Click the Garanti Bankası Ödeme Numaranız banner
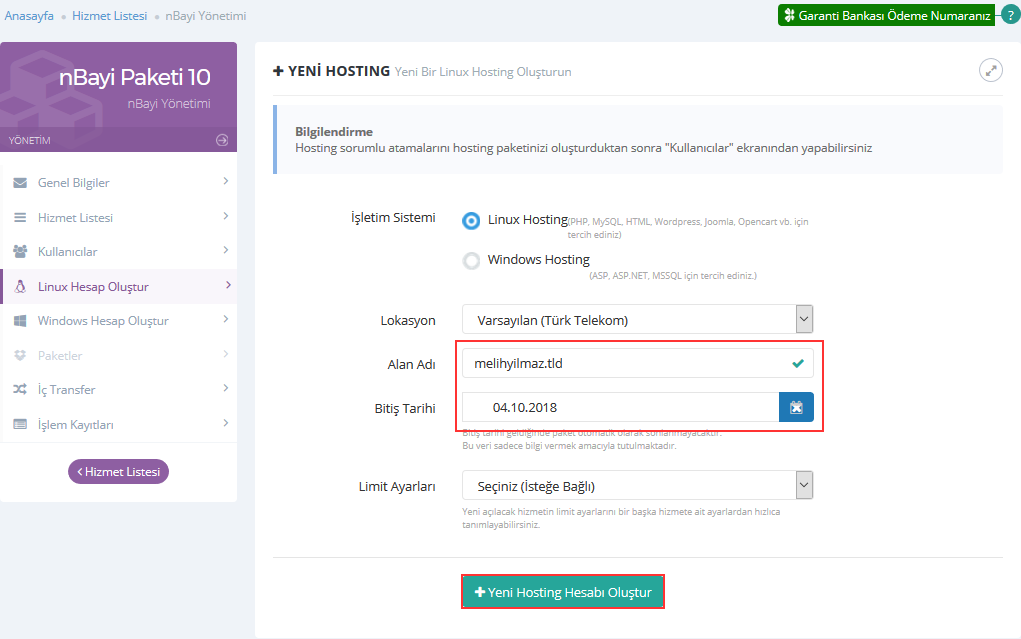This screenshot has height=639, width=1021. click(x=886, y=16)
